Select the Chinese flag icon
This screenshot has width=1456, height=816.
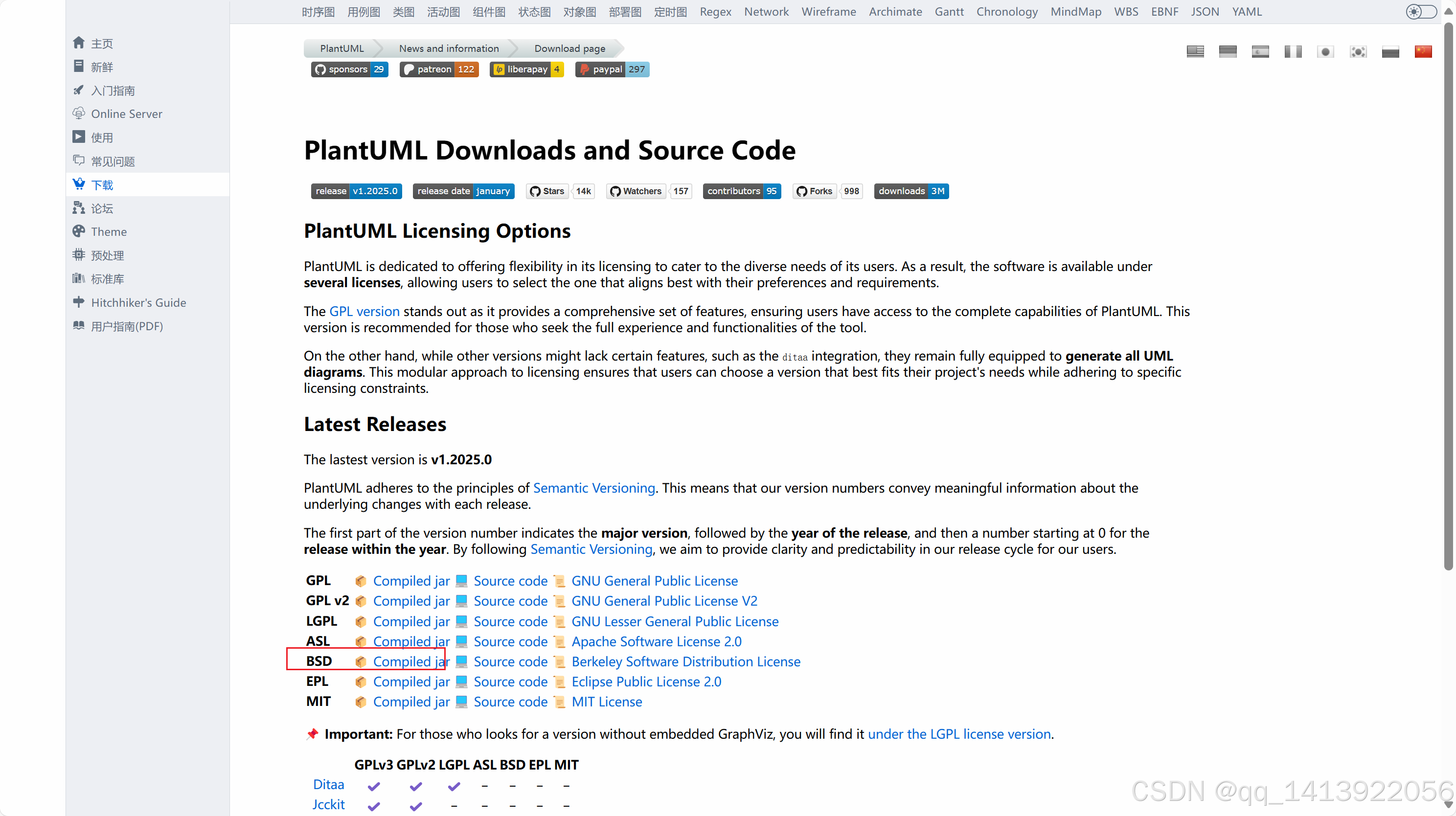(1423, 52)
